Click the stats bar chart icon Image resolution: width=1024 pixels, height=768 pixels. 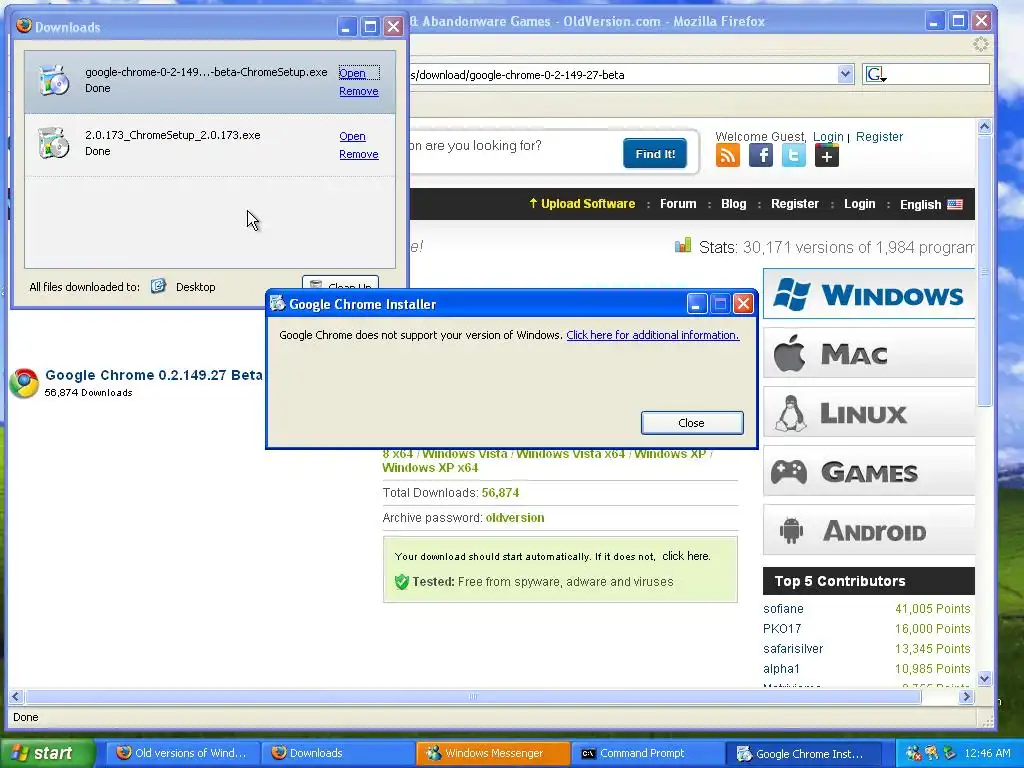pos(682,246)
